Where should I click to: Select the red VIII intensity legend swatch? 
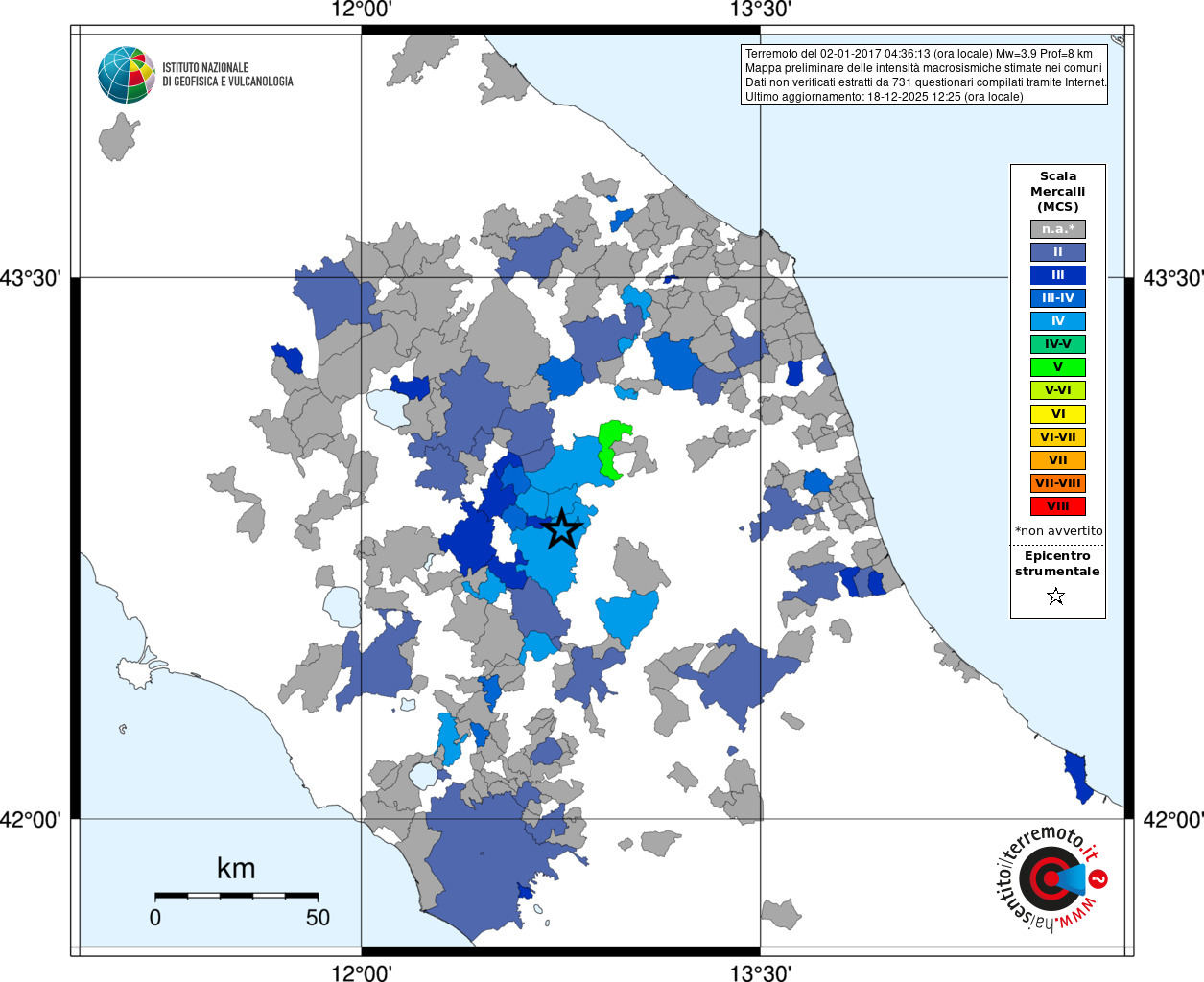point(1058,506)
